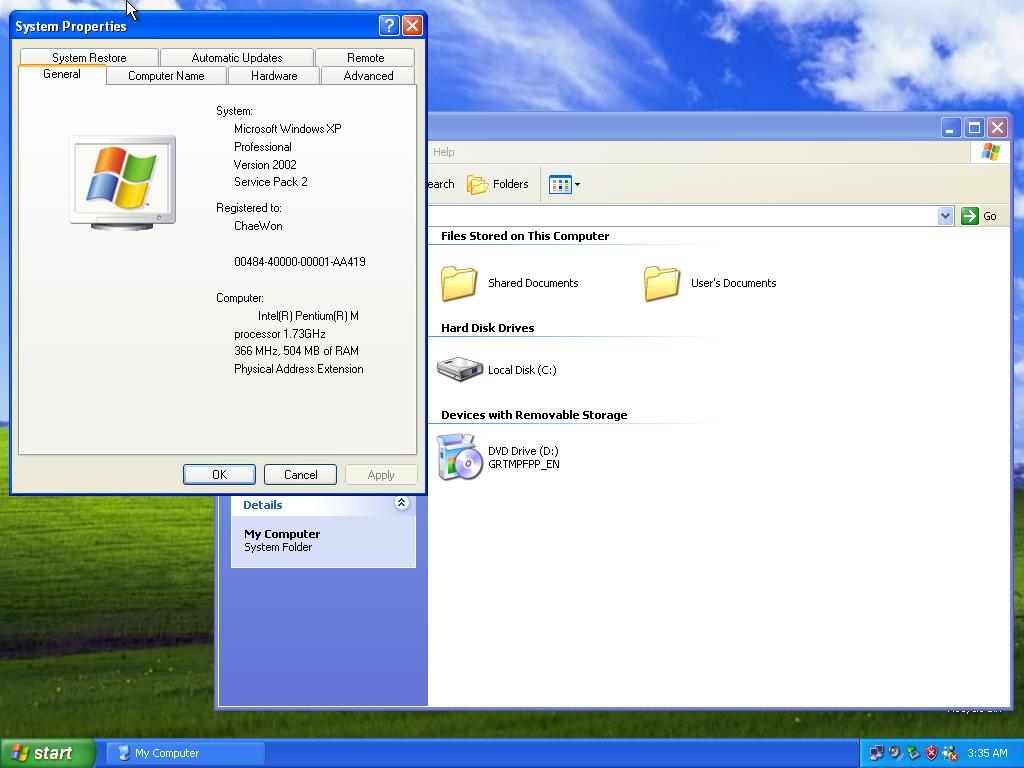Screen dimensions: 1024x768
Task: Open the Shared Documents folder icon
Action: click(x=459, y=283)
